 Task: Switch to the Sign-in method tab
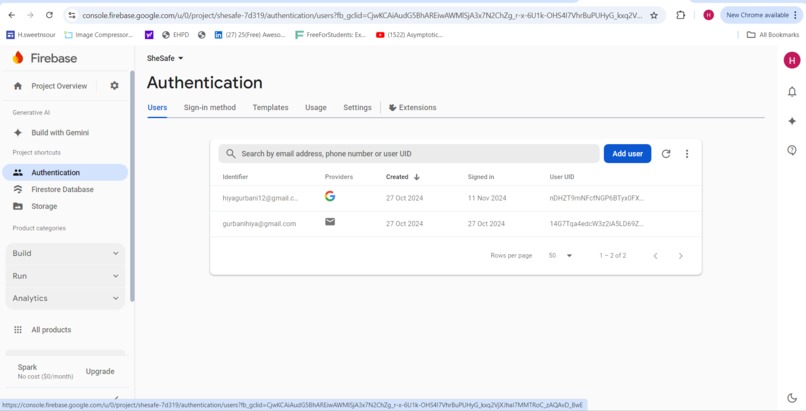pos(210,107)
